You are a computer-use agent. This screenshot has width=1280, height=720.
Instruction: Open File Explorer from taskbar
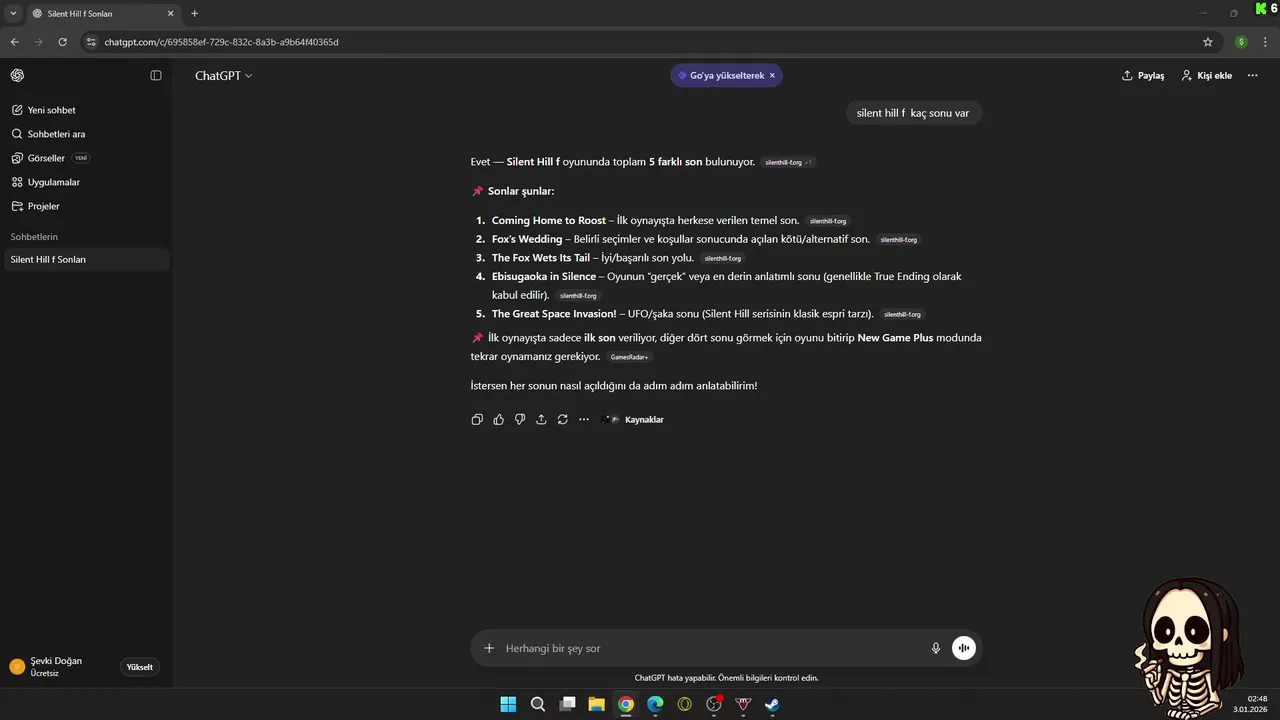point(596,704)
